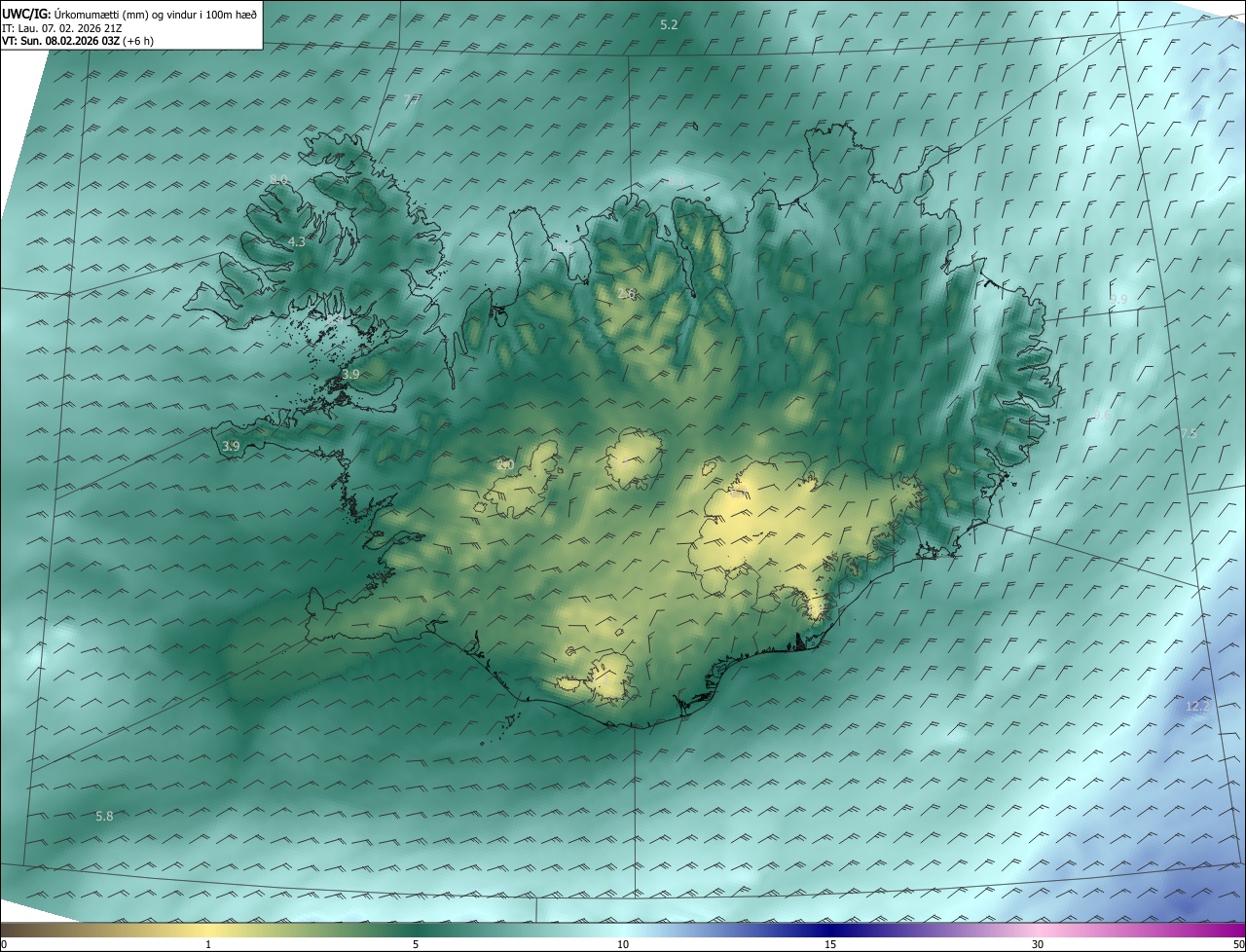Click the 50 tick on color scale
Viewport: 1246px width, 952px height.
(x=1238, y=944)
